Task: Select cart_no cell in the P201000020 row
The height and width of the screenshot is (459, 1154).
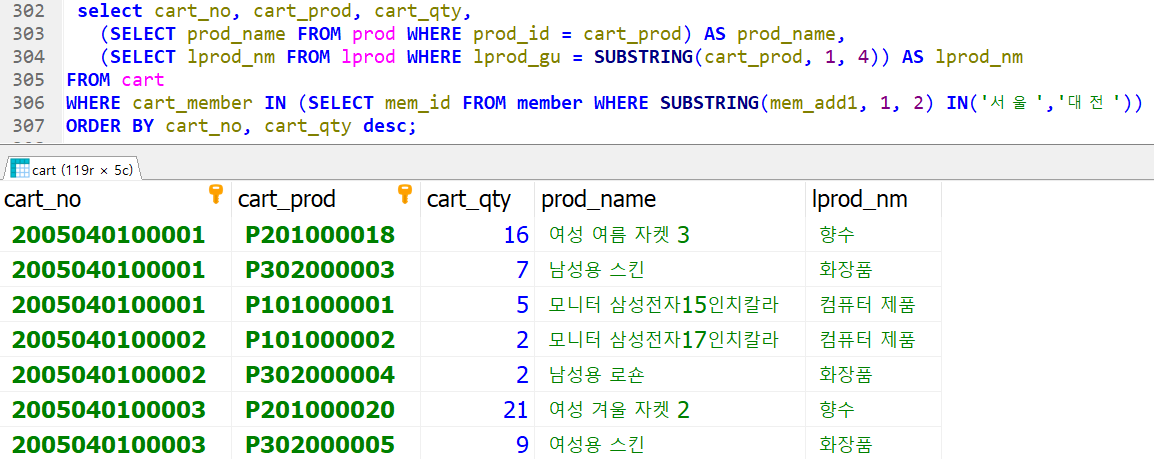Action: [116, 409]
